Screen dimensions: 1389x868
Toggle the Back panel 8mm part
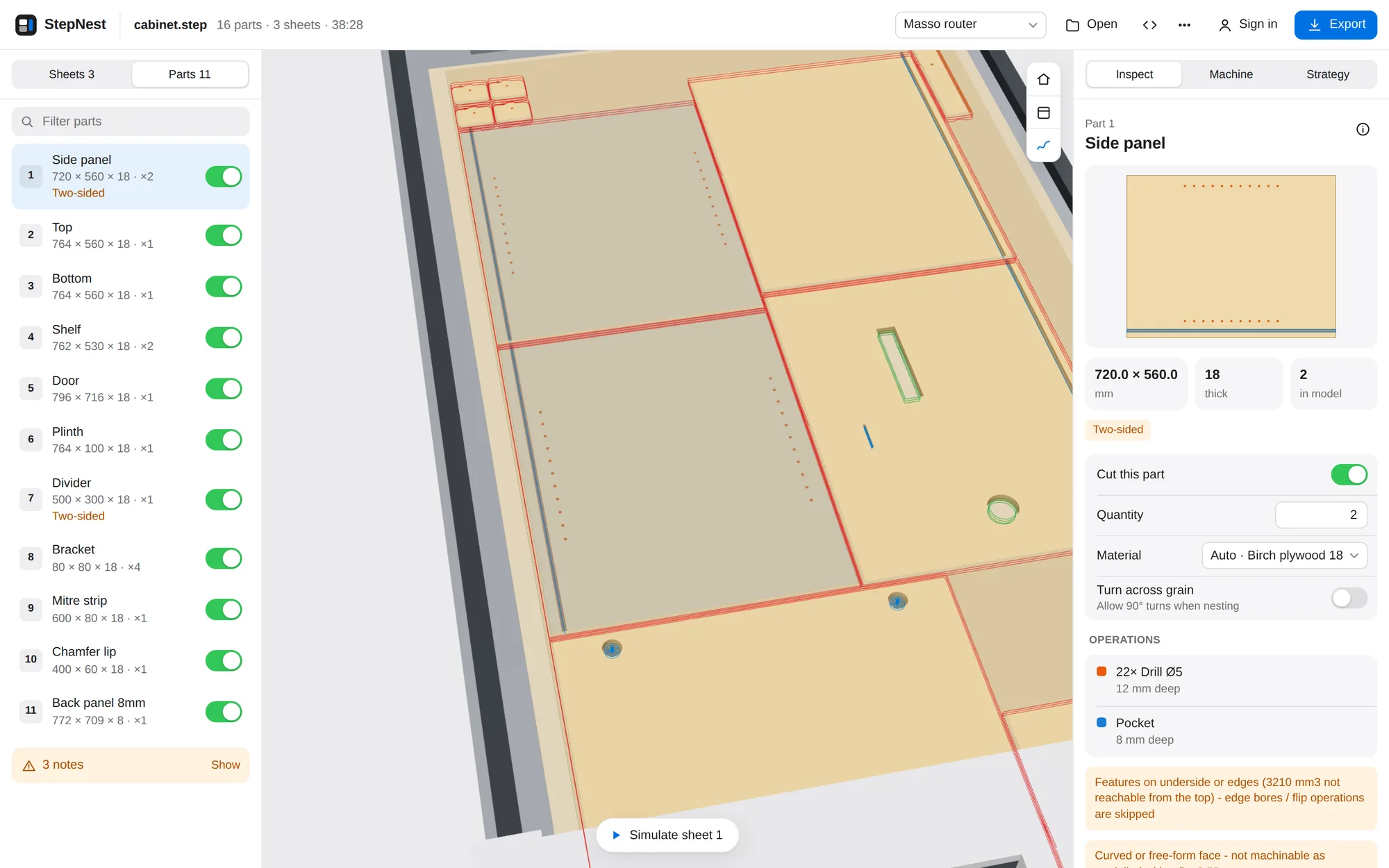point(224,712)
